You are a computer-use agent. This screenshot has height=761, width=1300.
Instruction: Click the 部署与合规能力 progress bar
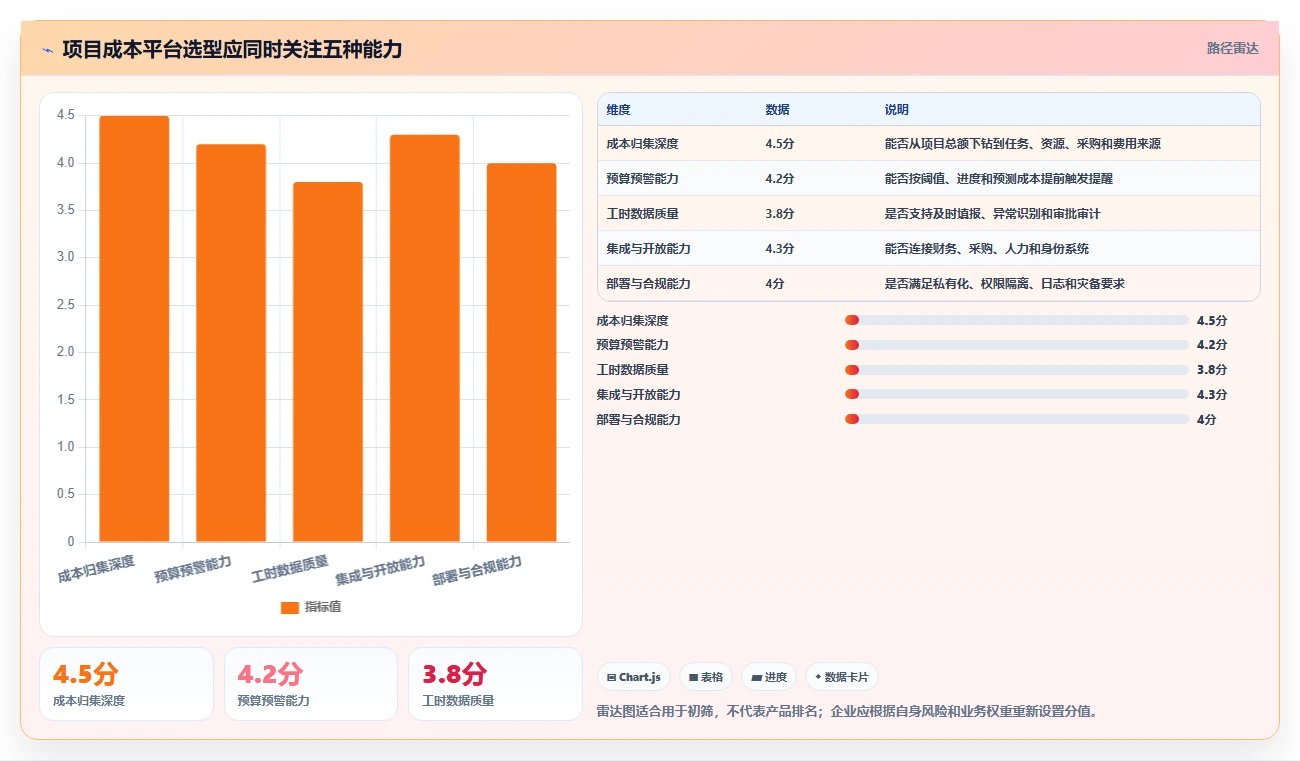[x=1017, y=420]
